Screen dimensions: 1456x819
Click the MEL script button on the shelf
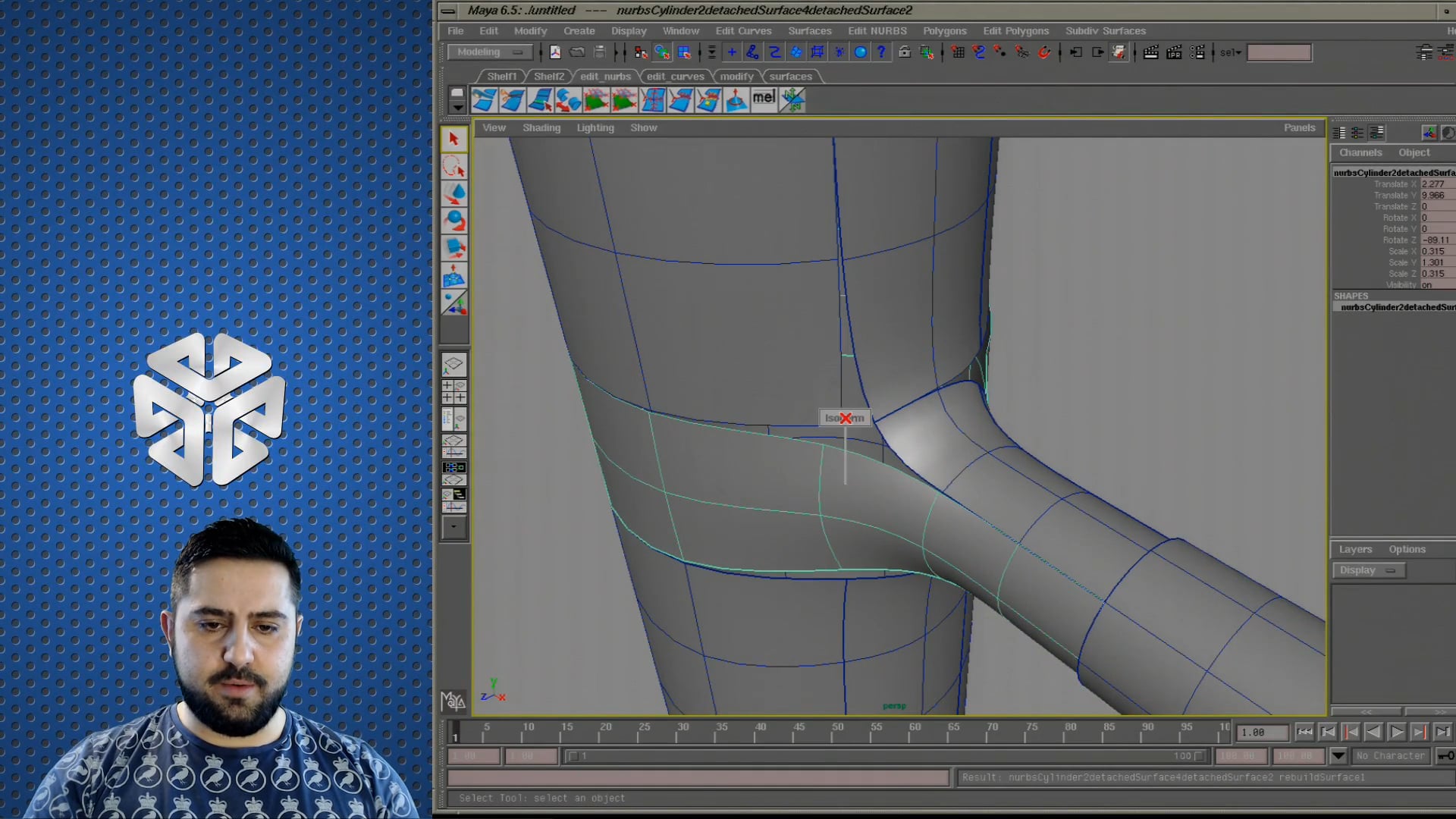[764, 99]
